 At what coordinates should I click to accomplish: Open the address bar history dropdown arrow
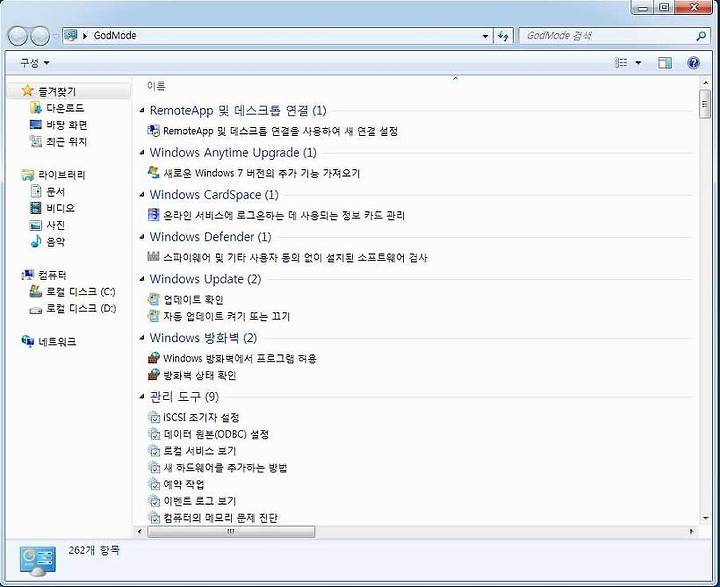485,36
